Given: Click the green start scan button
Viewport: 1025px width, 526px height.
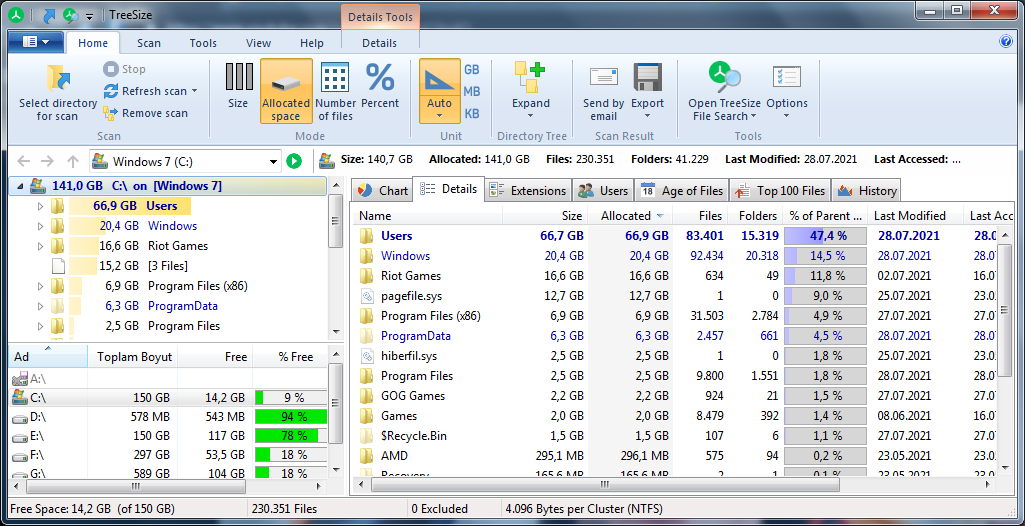Looking at the screenshot, I should 294,161.
